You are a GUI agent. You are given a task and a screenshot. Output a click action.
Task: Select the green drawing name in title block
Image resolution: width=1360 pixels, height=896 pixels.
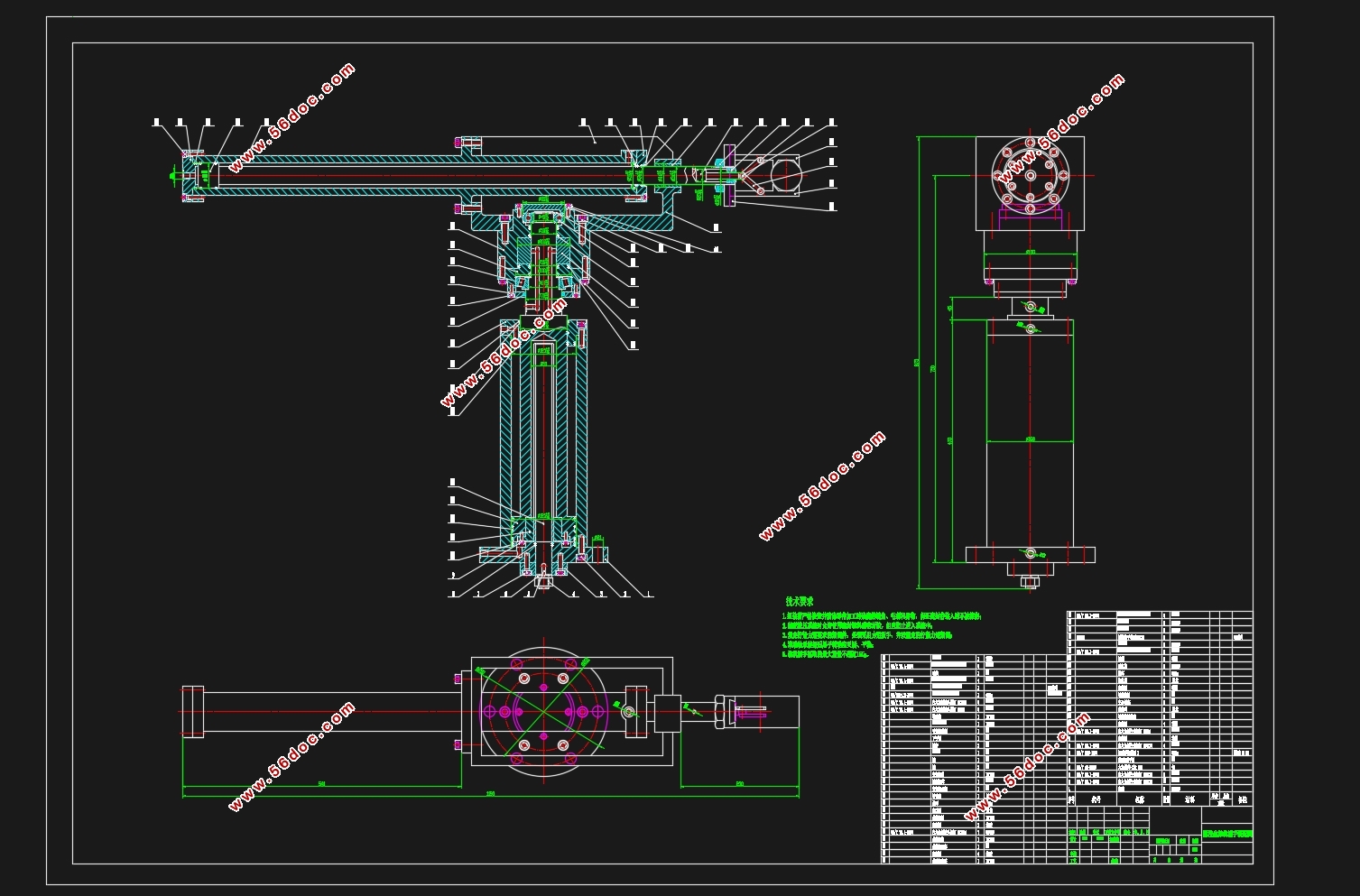[1227, 834]
